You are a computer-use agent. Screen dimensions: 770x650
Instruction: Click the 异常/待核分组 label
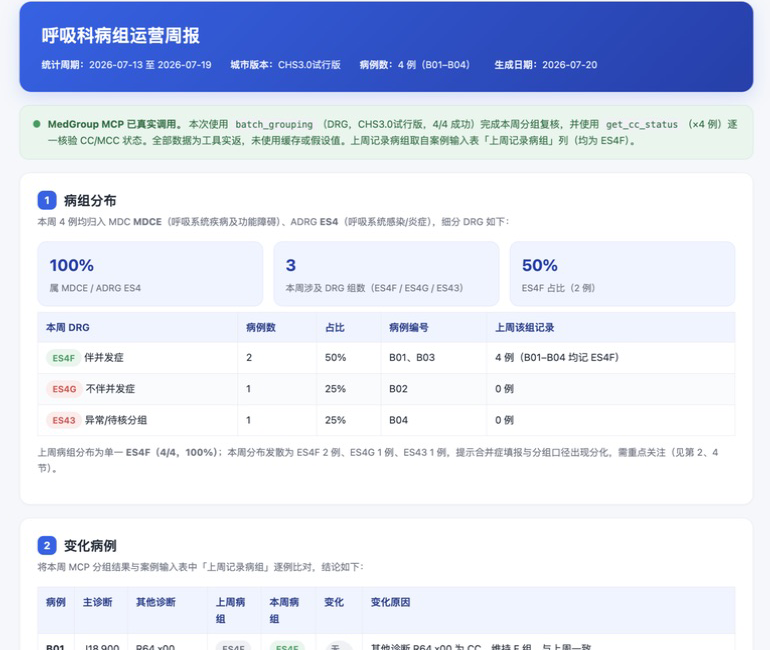pyautogui.click(x=116, y=420)
